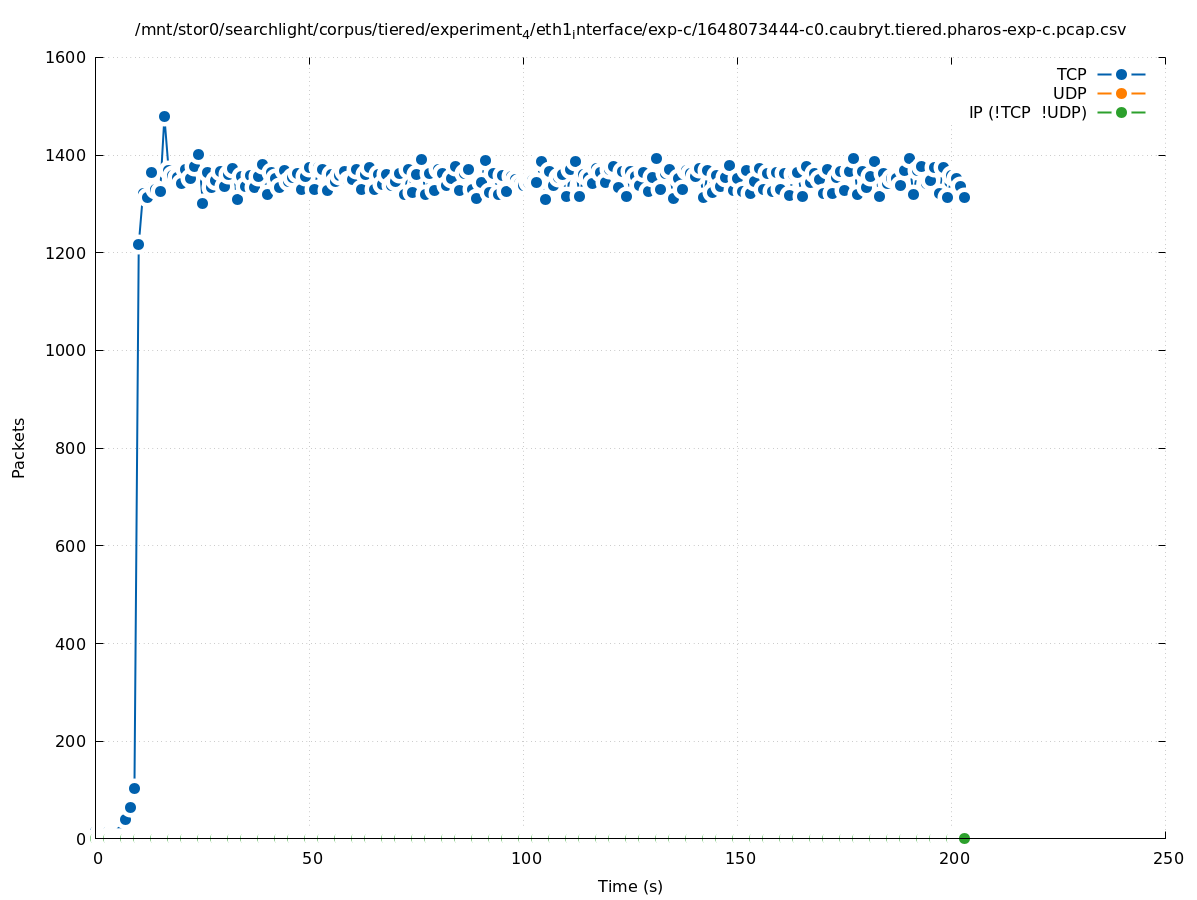The height and width of the screenshot is (900, 1197).
Task: Click the final TCP data point of the series
Action: click(964, 197)
